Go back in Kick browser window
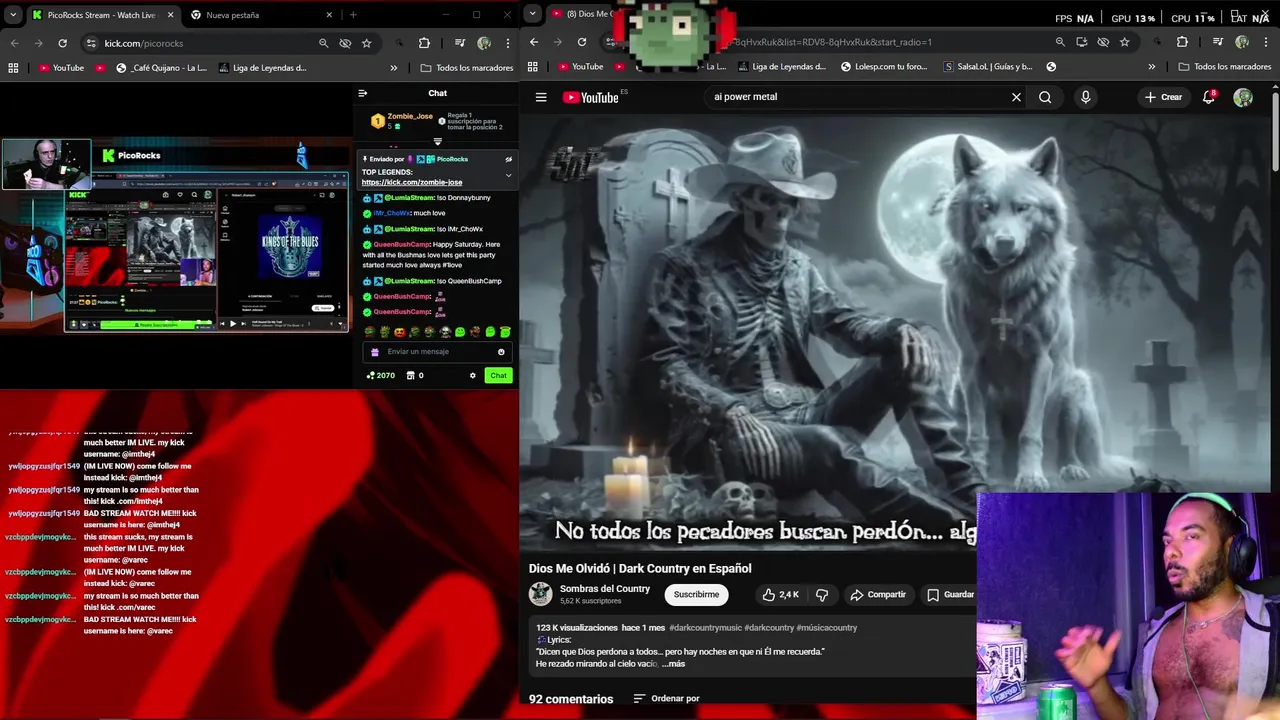This screenshot has width=1280, height=720. pos(14,43)
